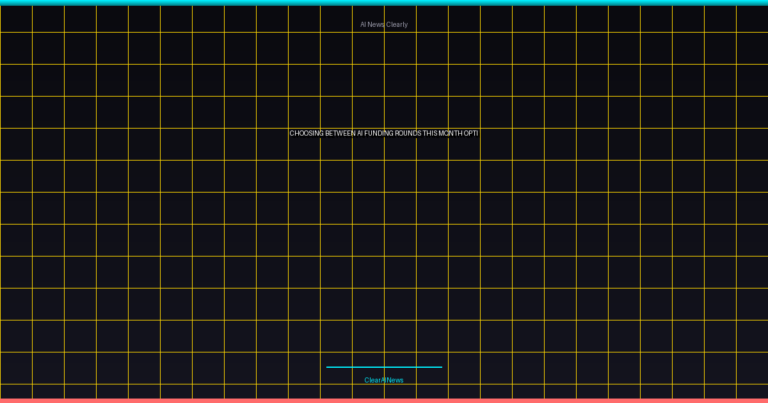Select the Choosing Between AI Funding Rounds headline
Screen dimensions: 768x403
(384, 133)
